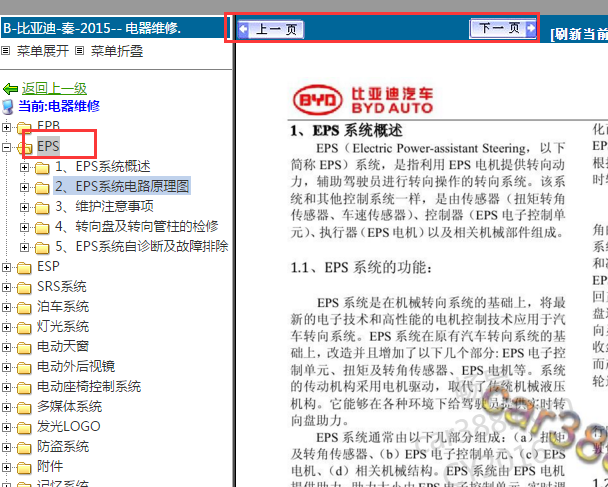Expand the SRS系统 tree node
This screenshot has height=487, width=608.
6,287
